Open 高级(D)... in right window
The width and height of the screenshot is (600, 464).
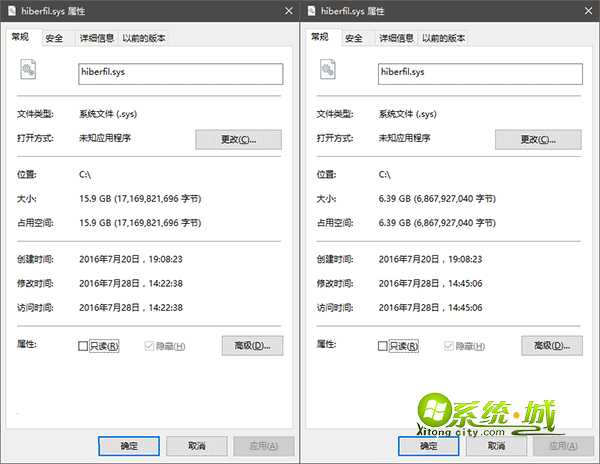552,346
